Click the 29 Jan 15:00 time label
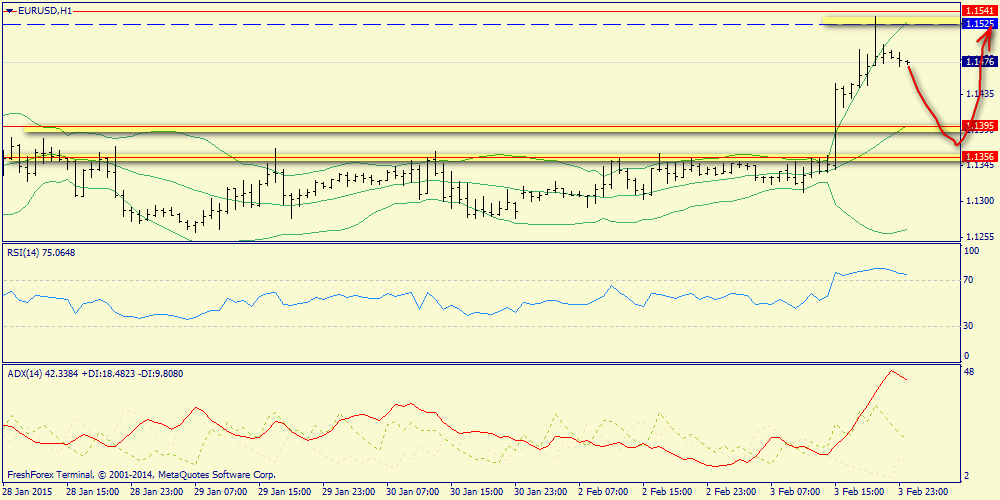Image resolution: width=1000 pixels, height=500 pixels. pos(282,492)
